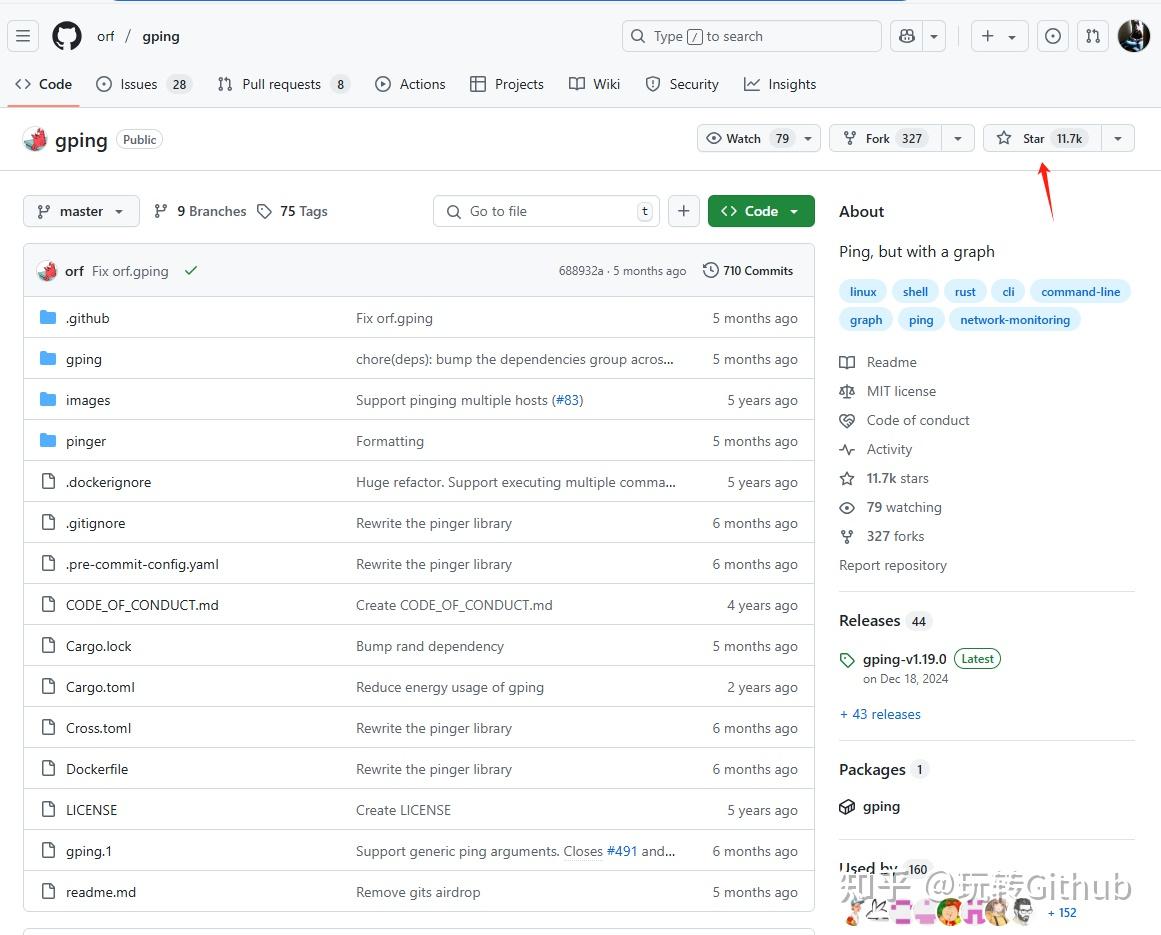Open the Projects tab

pyautogui.click(x=507, y=84)
